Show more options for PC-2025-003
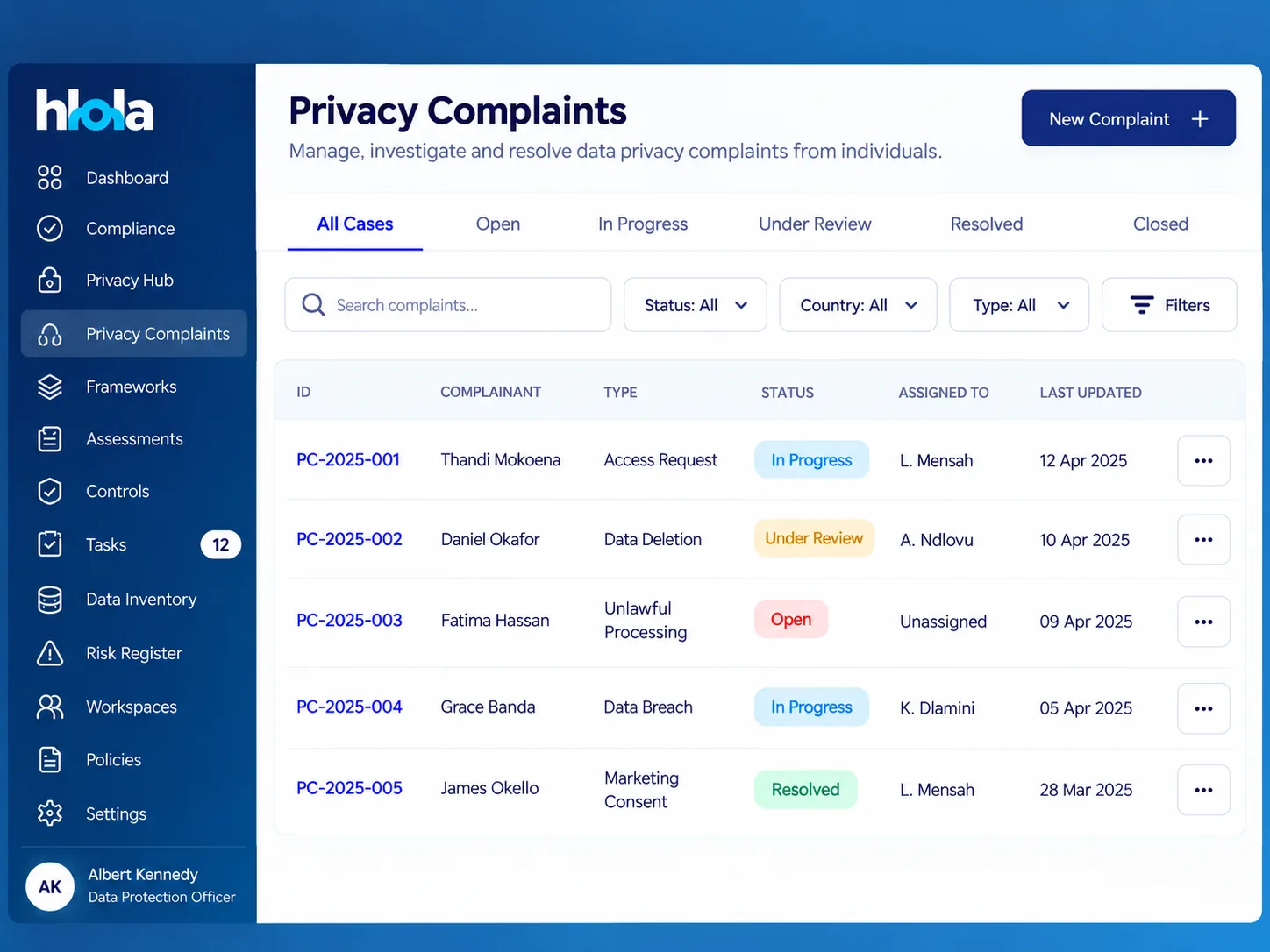 [1203, 622]
